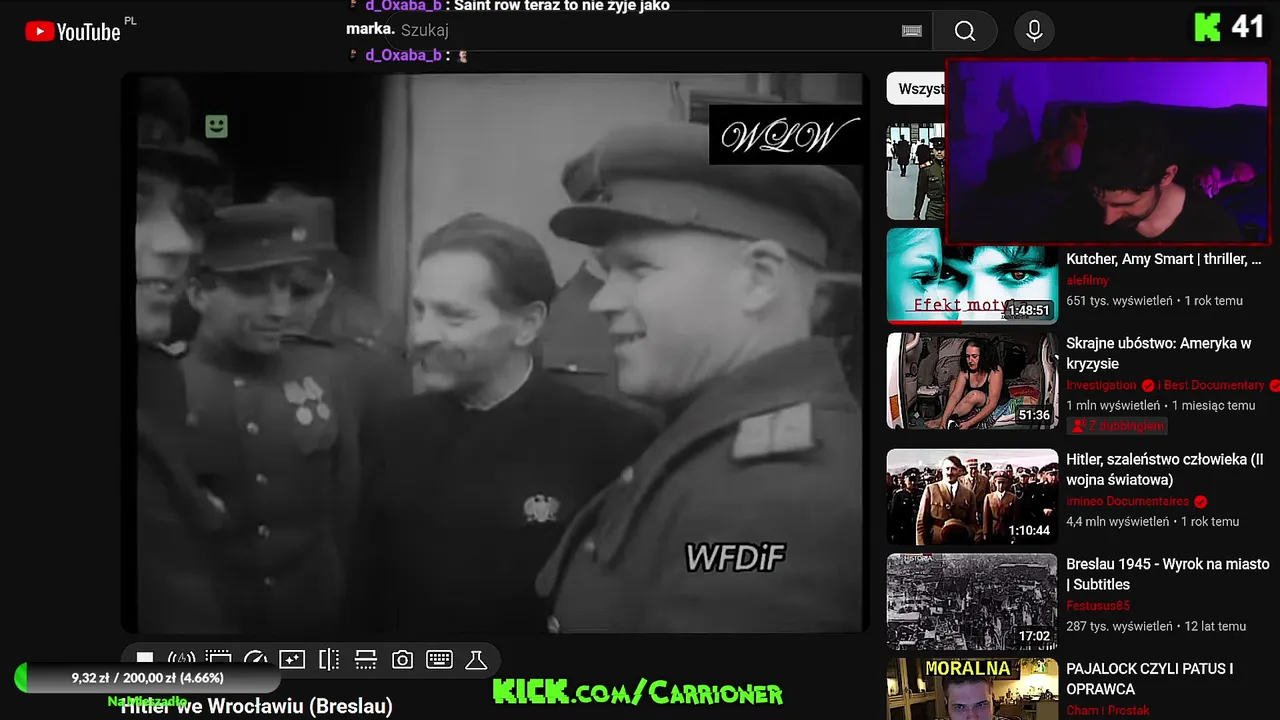Open 'Breslau 1945 - Wyrok na miasto' title

click(x=1167, y=574)
